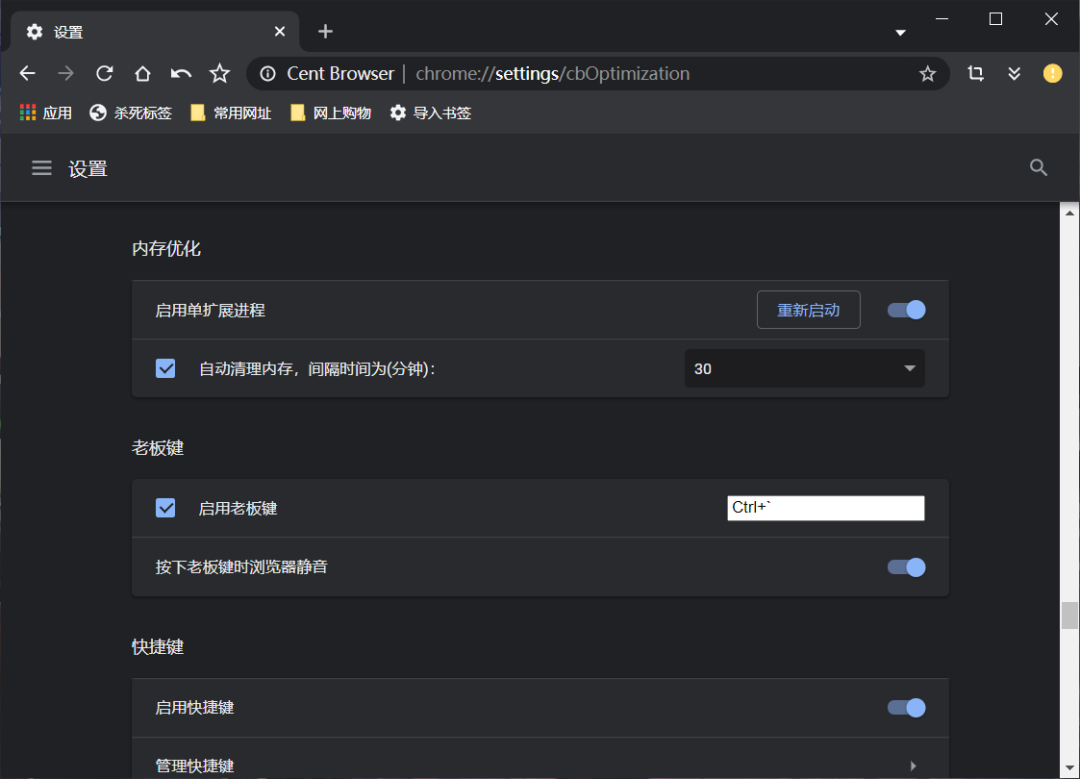The width and height of the screenshot is (1080, 779).
Task: Disable the 启用单扩展进程 toggle switch
Action: (905, 309)
